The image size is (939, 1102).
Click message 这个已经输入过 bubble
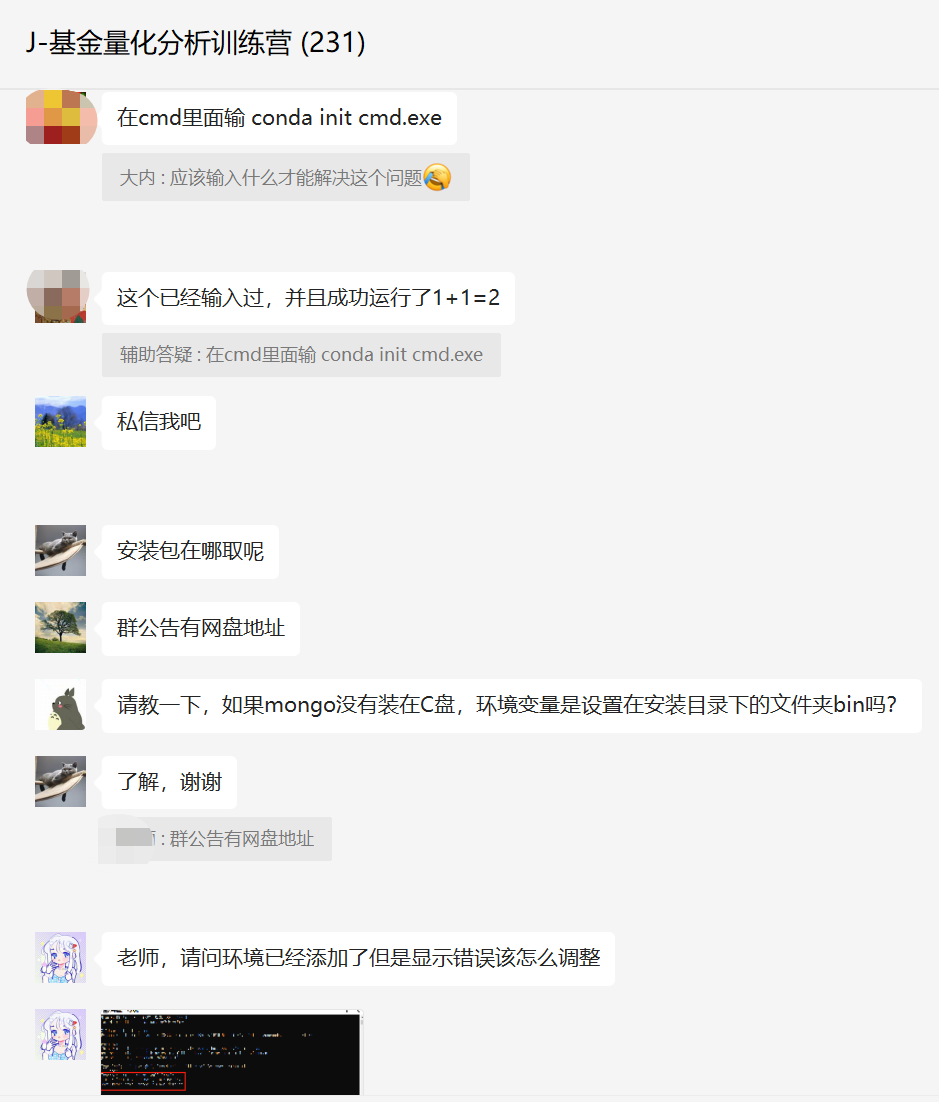point(308,298)
